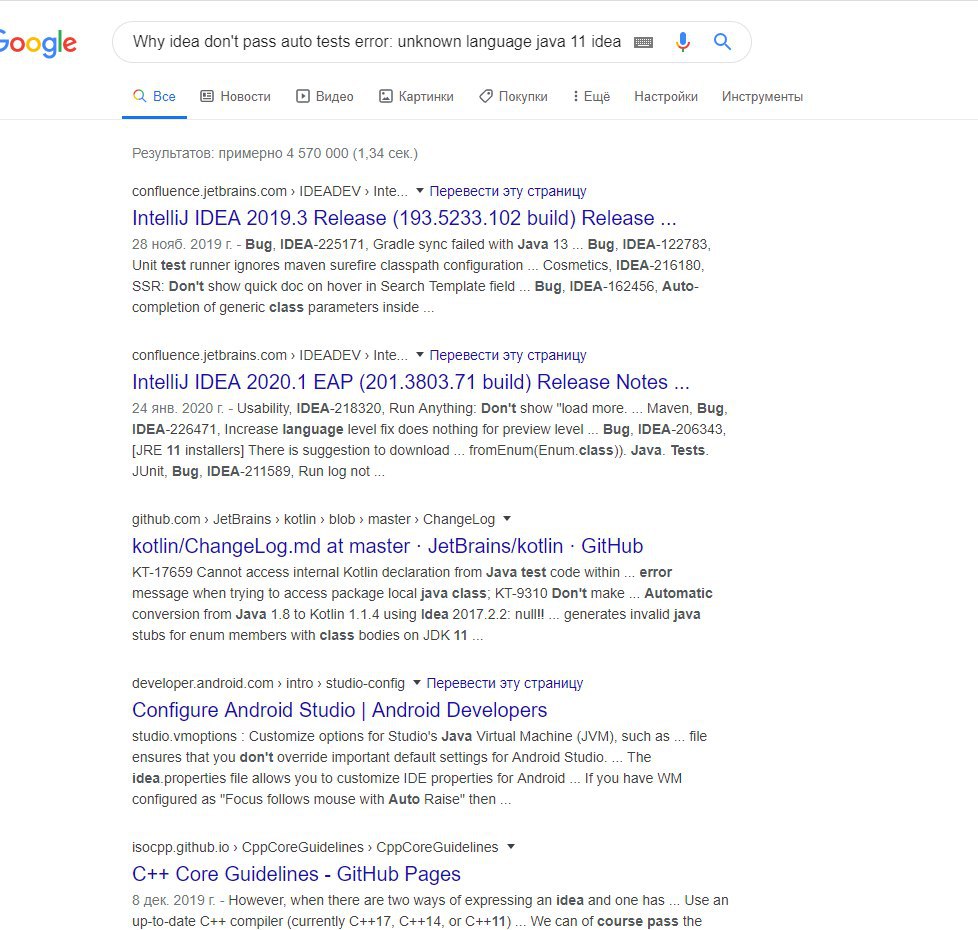Click URL text developer.android.com › intro › studio-config

coord(268,684)
